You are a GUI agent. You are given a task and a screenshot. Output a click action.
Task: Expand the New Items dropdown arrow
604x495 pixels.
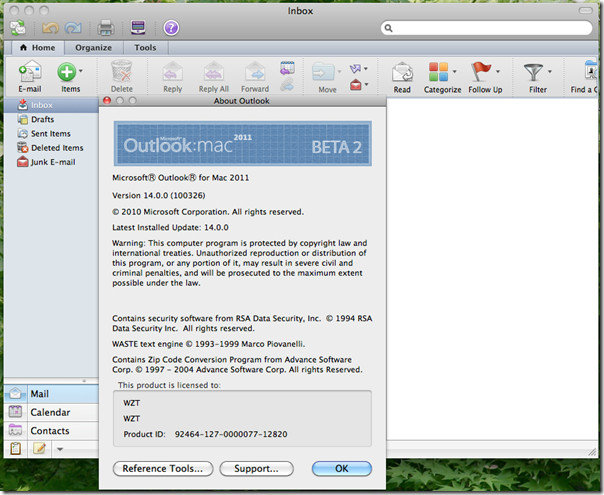pos(81,70)
